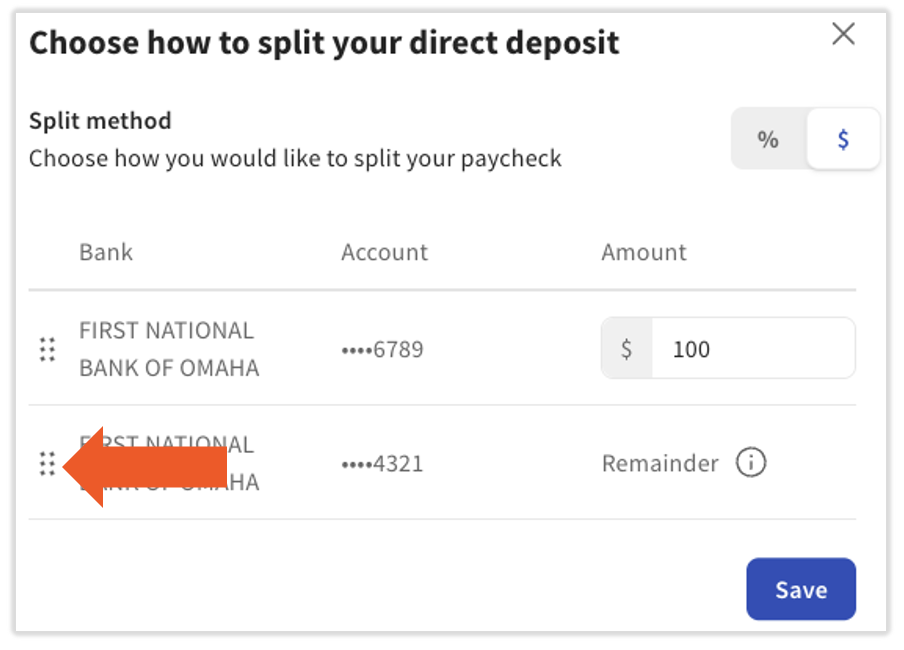
Task: Click the Account column header
Action: (x=384, y=252)
